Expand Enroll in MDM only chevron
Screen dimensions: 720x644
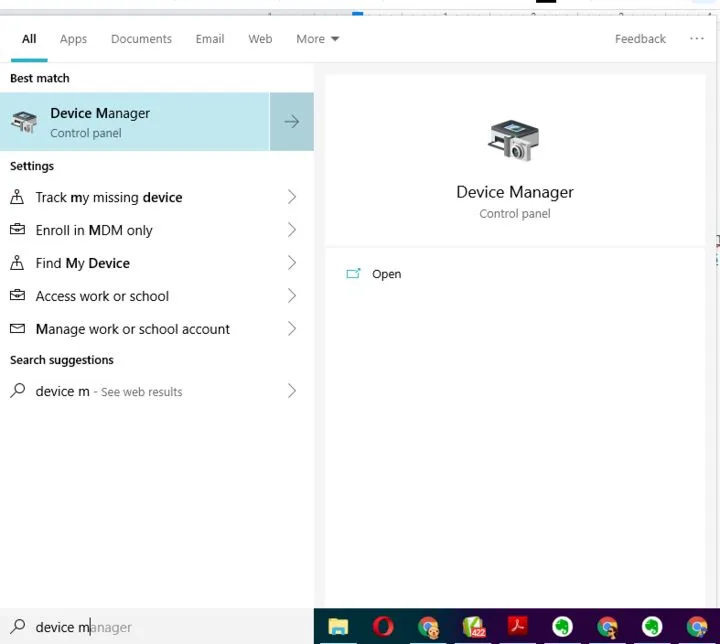tap(292, 230)
